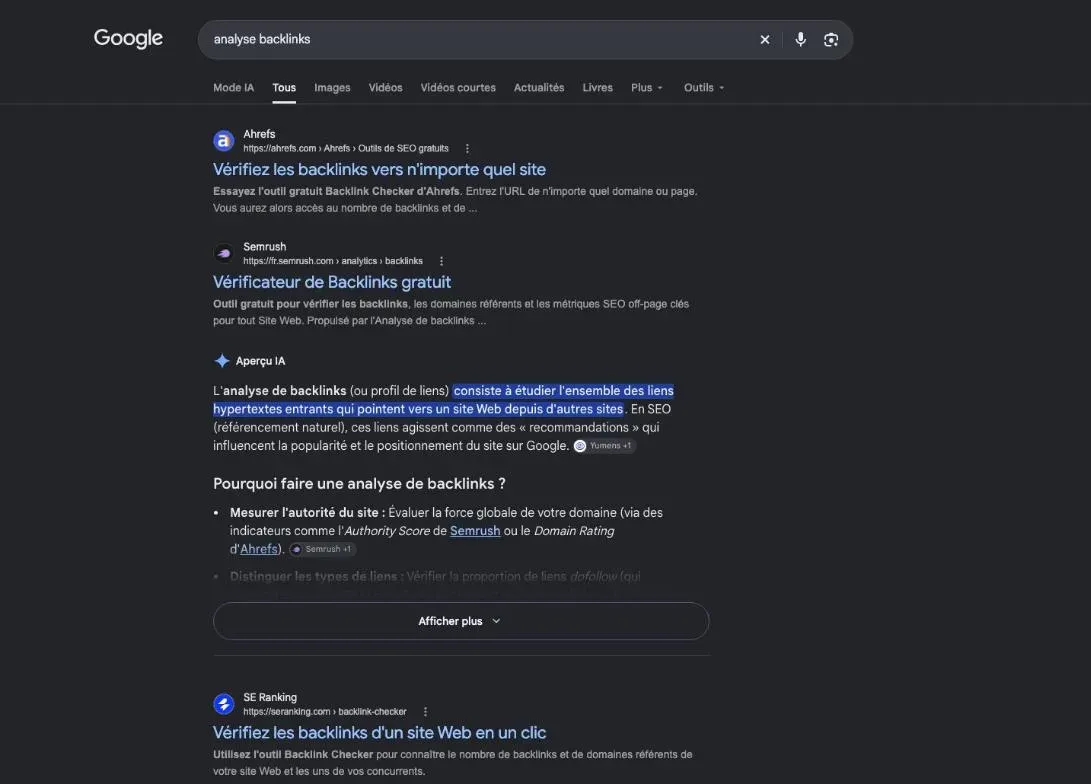Switch to Mode IA tab
1091x784 pixels.
[x=233, y=88]
